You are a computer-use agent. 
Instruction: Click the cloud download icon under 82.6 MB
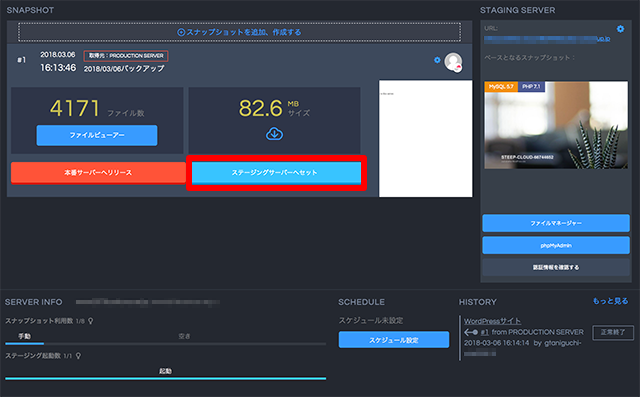(274, 133)
